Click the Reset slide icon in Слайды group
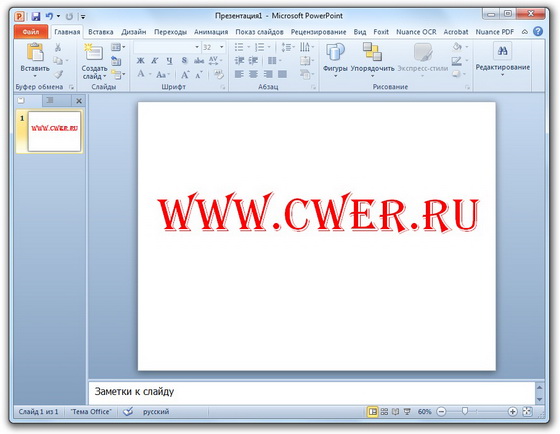 coord(116,61)
